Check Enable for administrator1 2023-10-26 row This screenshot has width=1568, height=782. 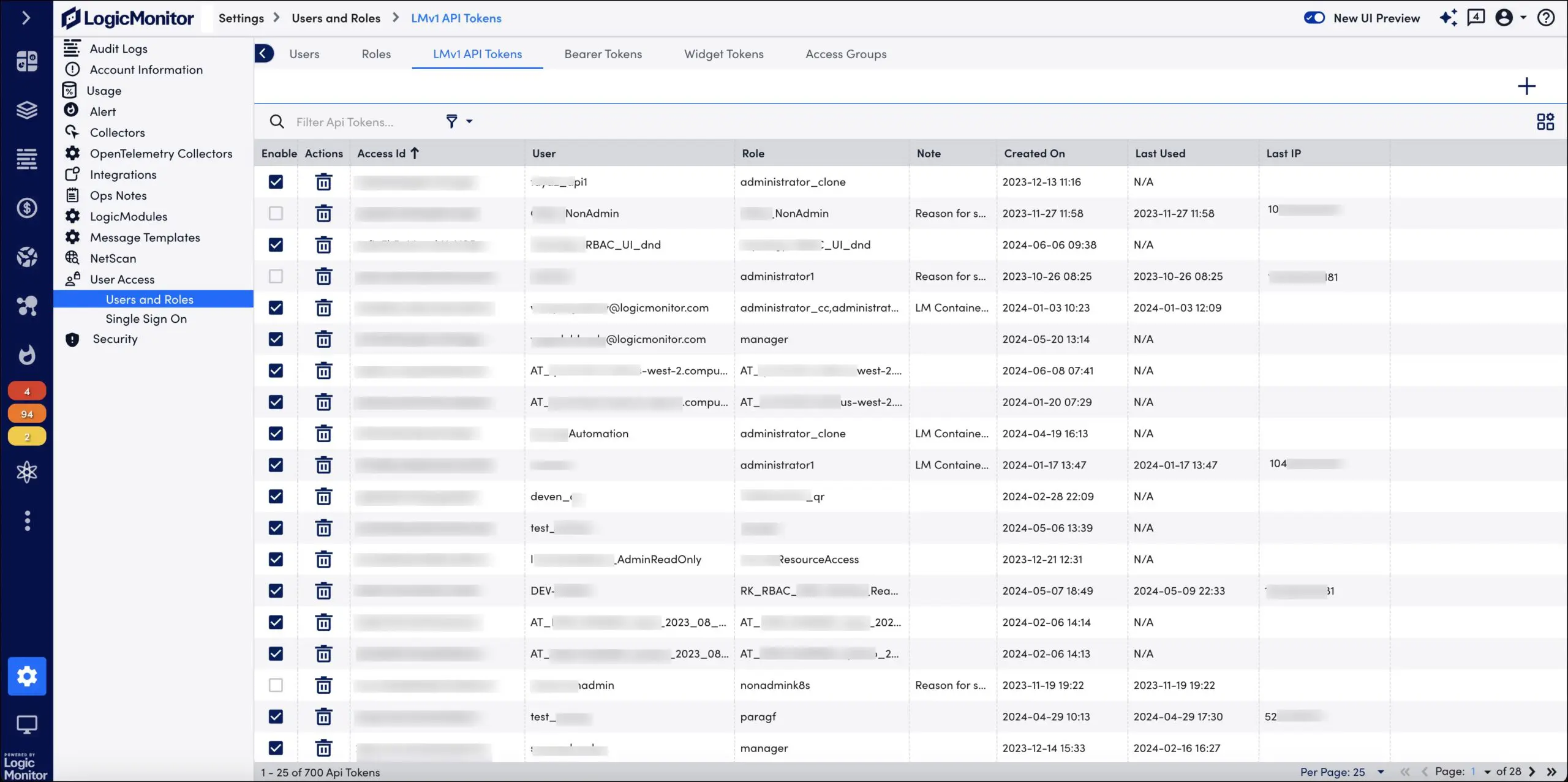pos(276,276)
